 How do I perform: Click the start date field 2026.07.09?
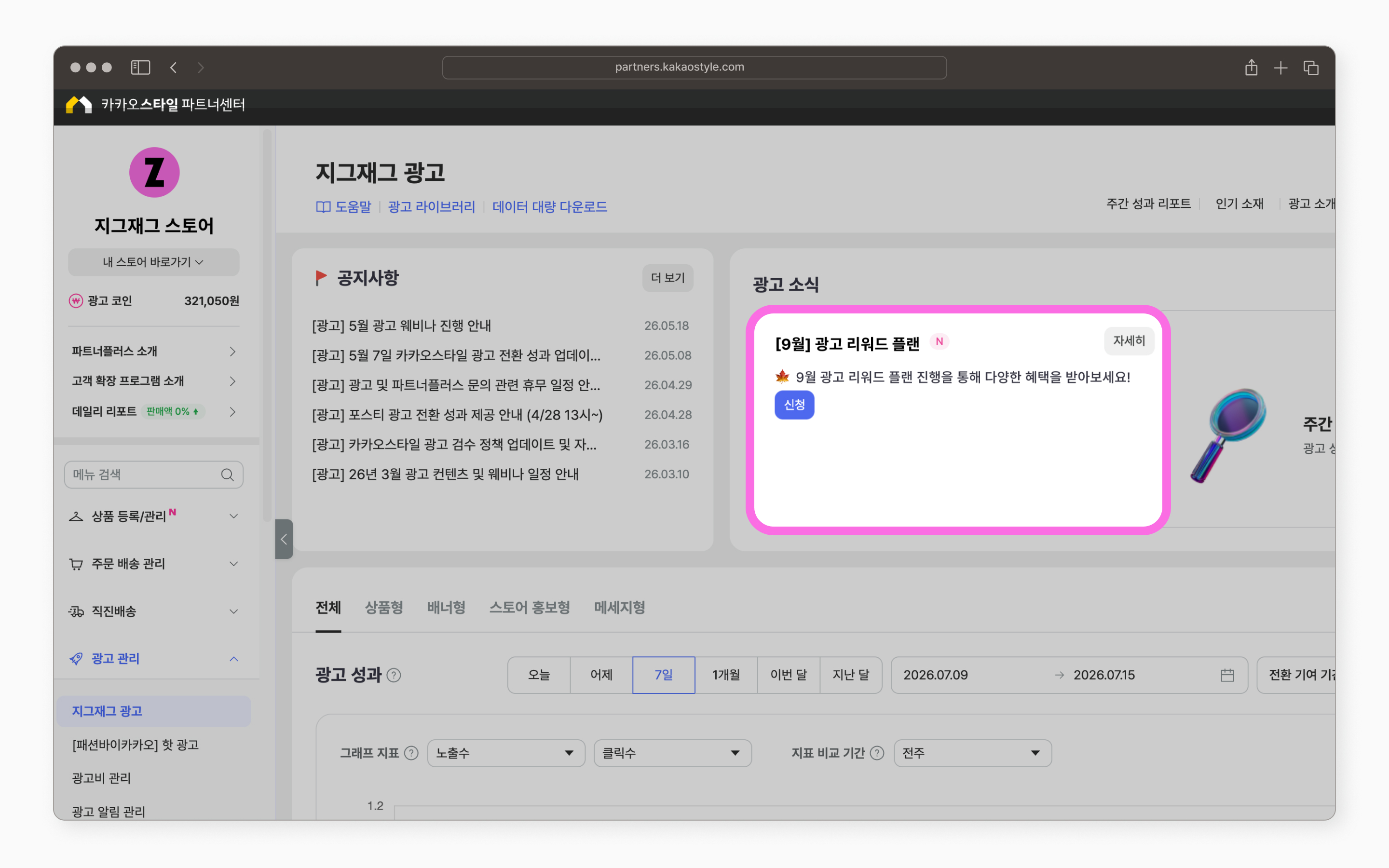point(936,675)
